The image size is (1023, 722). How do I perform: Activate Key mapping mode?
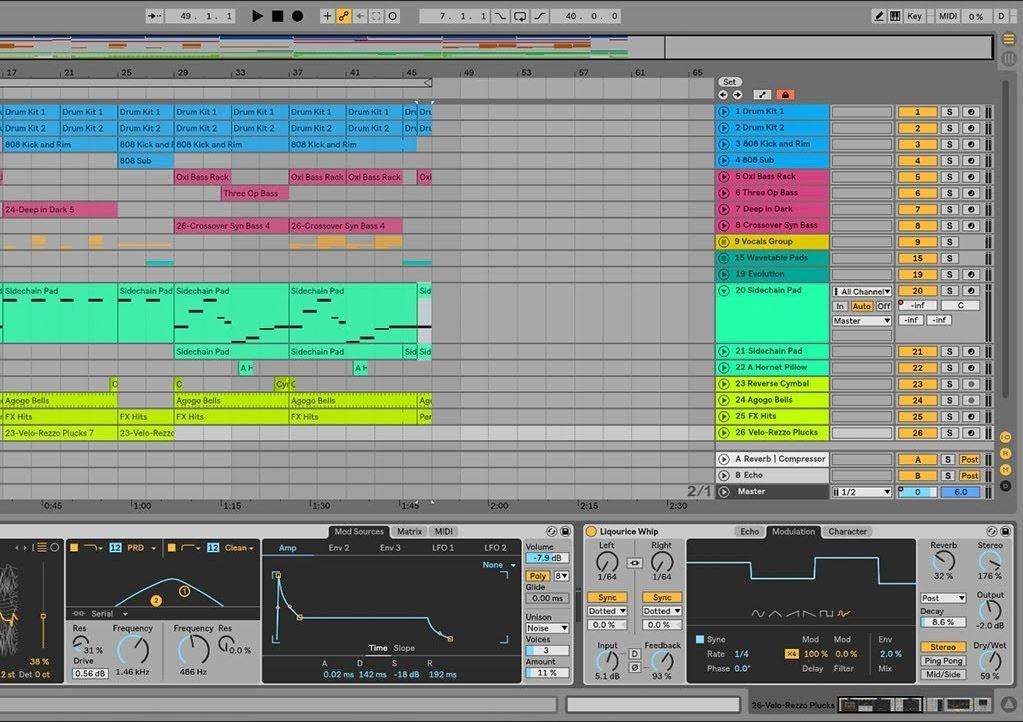point(914,16)
